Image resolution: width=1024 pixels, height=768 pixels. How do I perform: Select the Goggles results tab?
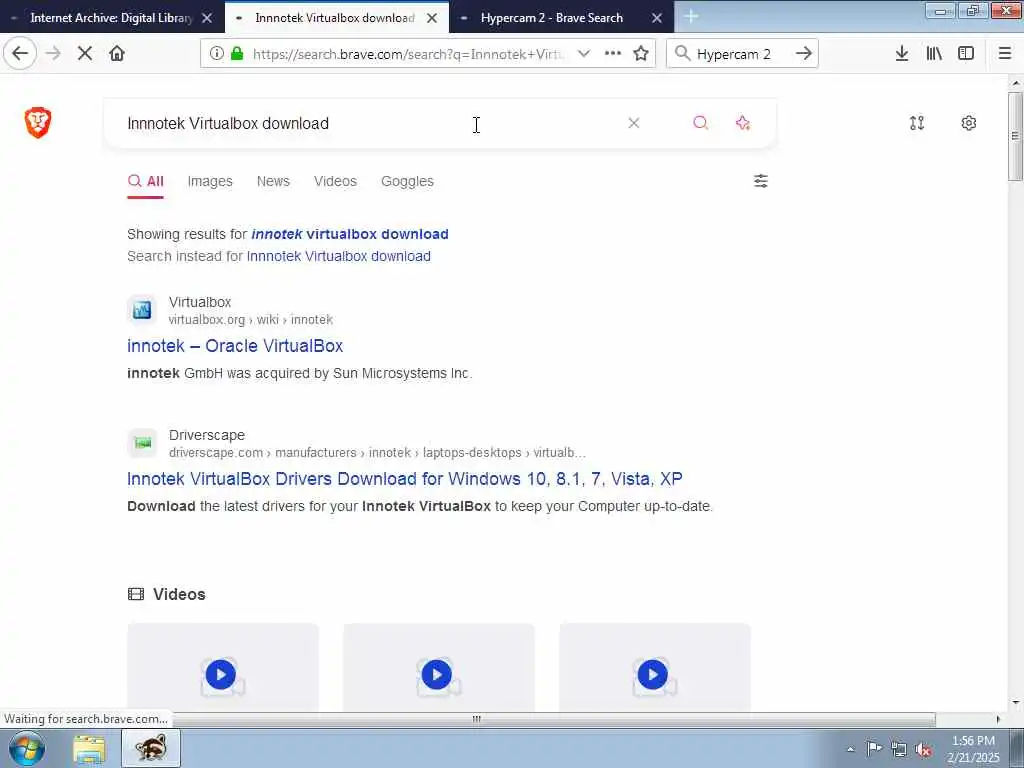click(x=407, y=181)
